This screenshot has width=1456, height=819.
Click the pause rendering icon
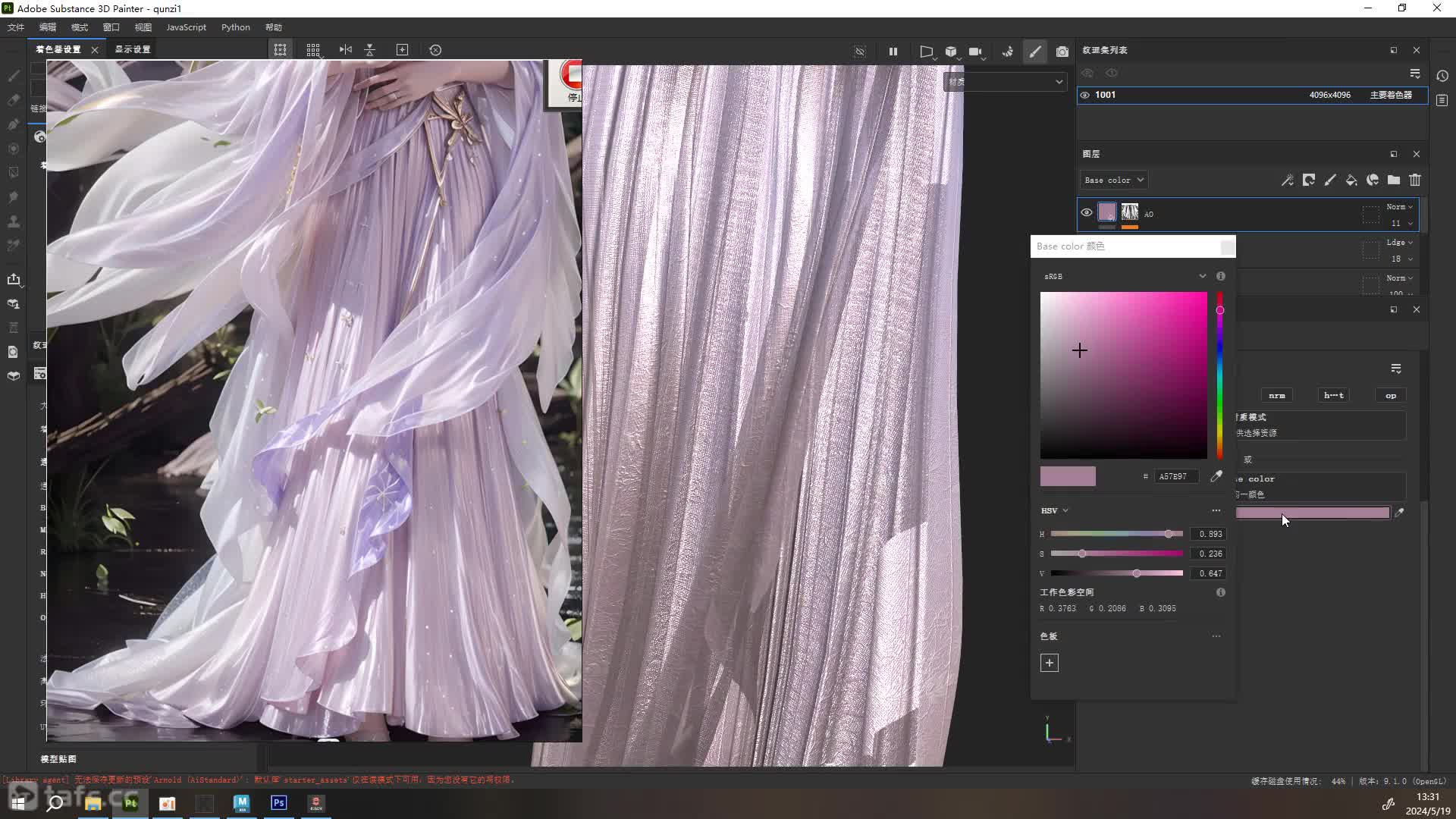tap(893, 52)
